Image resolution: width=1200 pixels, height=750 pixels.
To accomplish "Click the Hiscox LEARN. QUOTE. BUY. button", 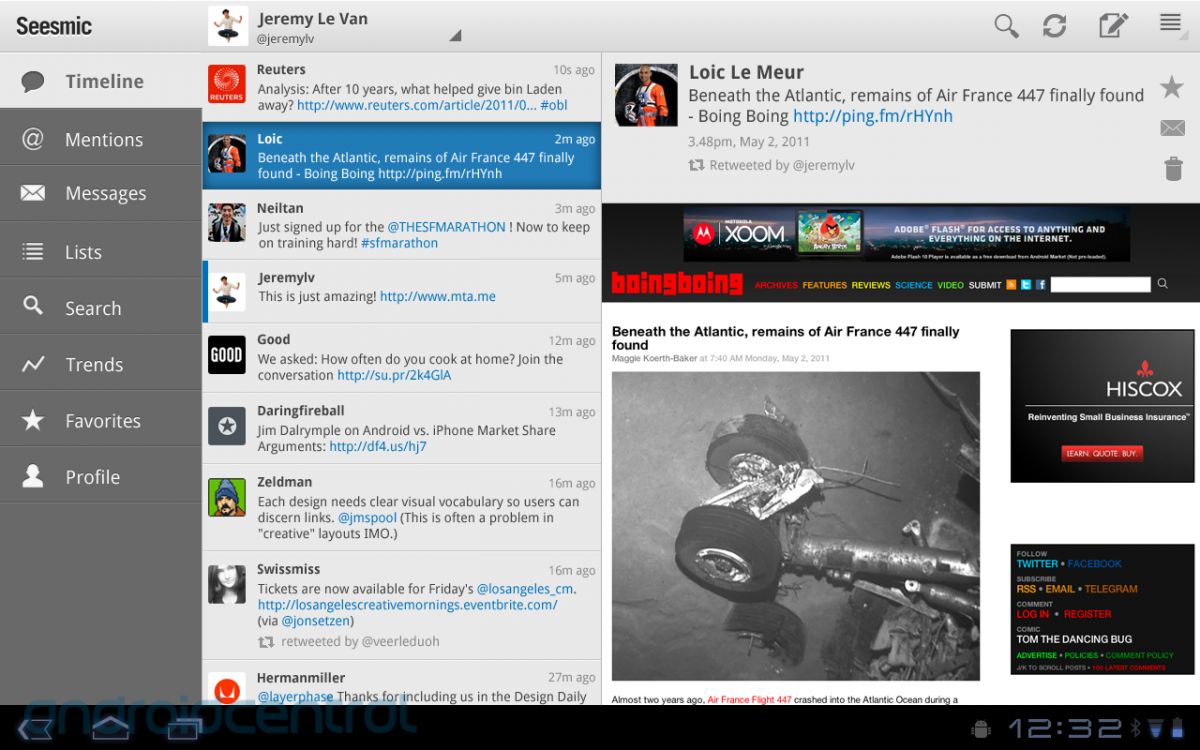I will pyautogui.click(x=1102, y=453).
